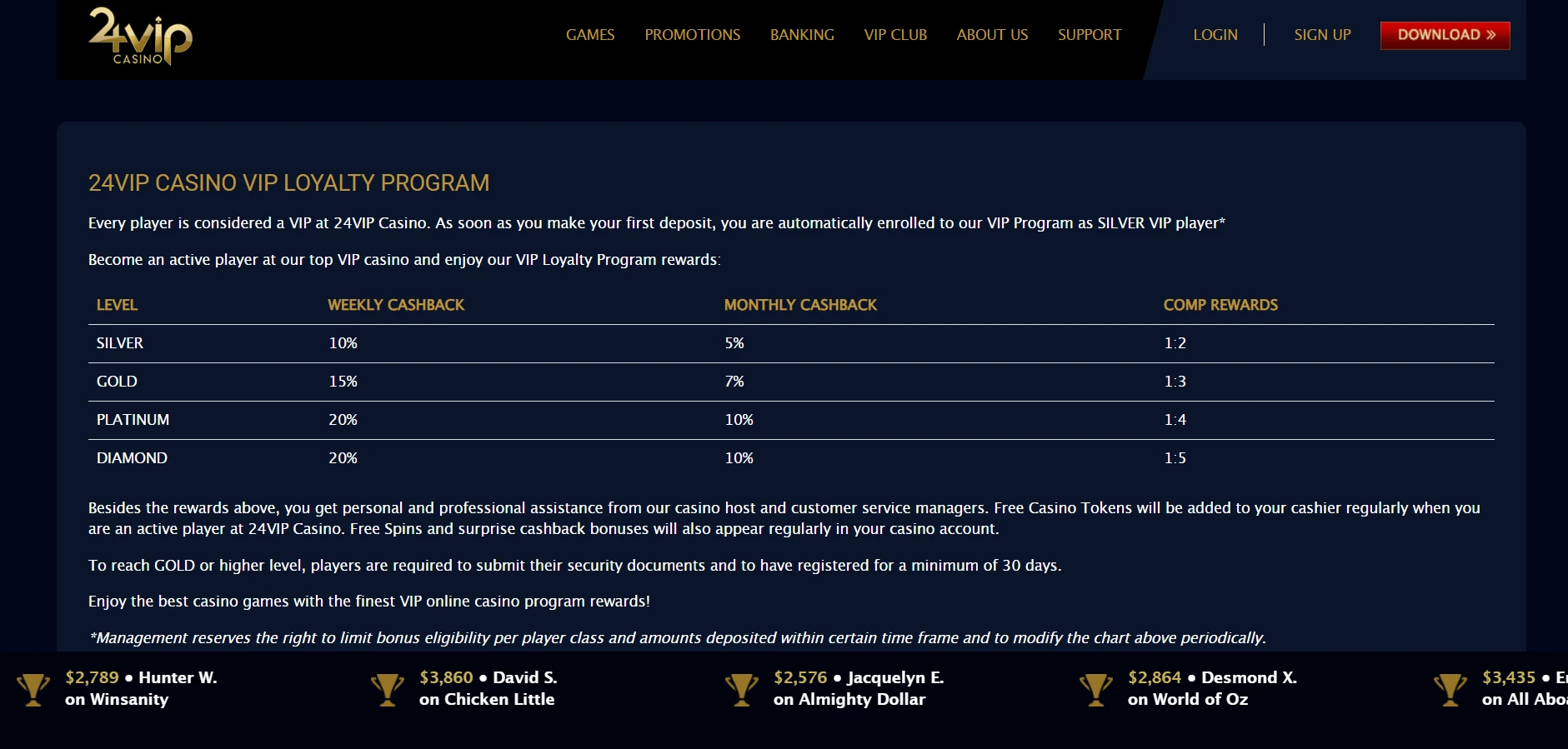Click the 10% monthly cashback for Diamond

pos(739,458)
